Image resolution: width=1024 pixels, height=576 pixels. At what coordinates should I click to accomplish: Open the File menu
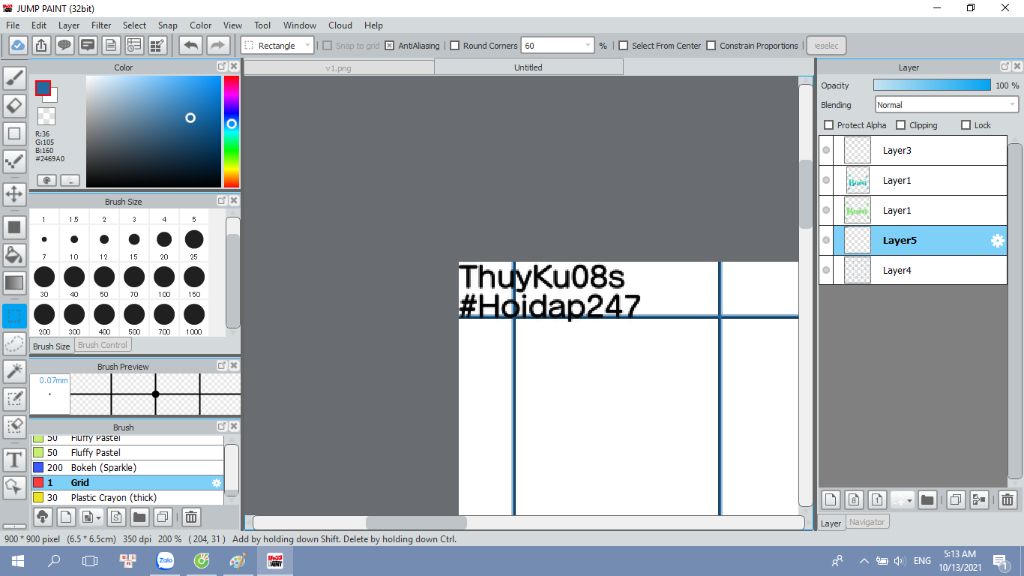click(13, 25)
